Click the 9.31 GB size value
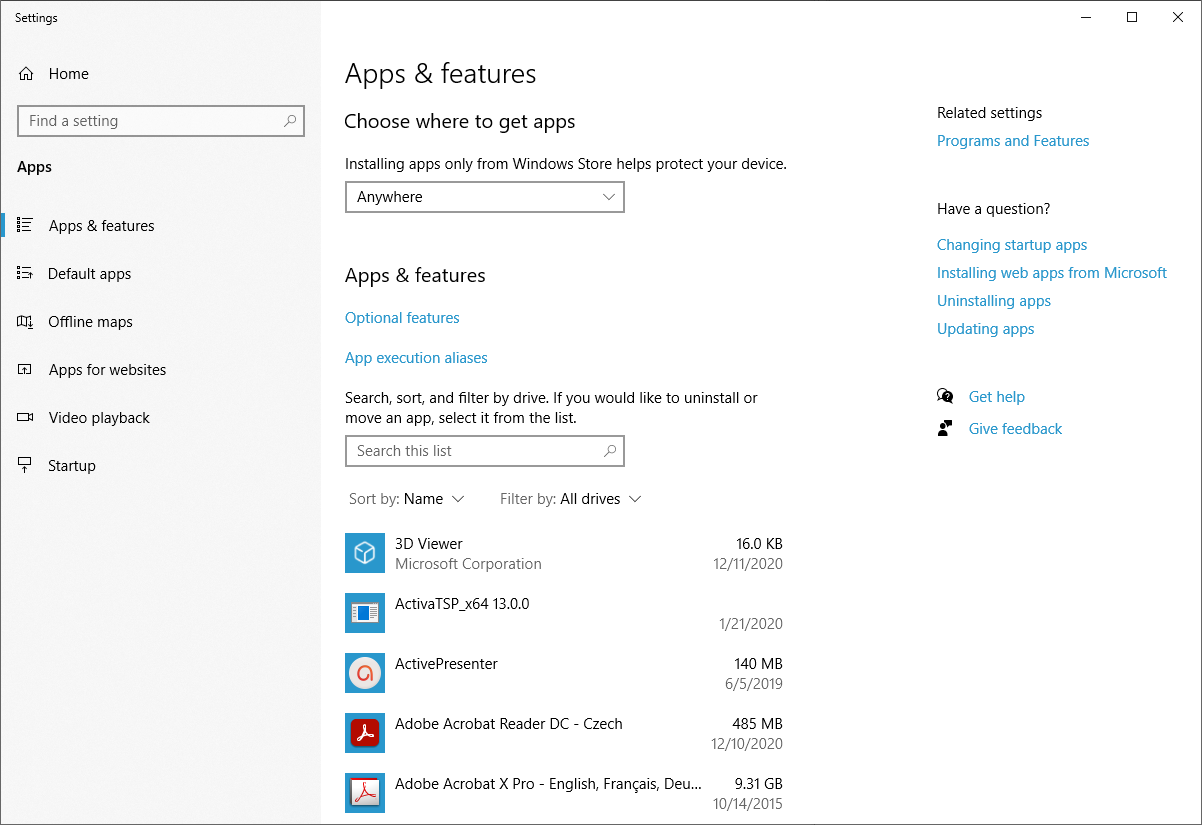This screenshot has width=1202, height=825. [758, 784]
